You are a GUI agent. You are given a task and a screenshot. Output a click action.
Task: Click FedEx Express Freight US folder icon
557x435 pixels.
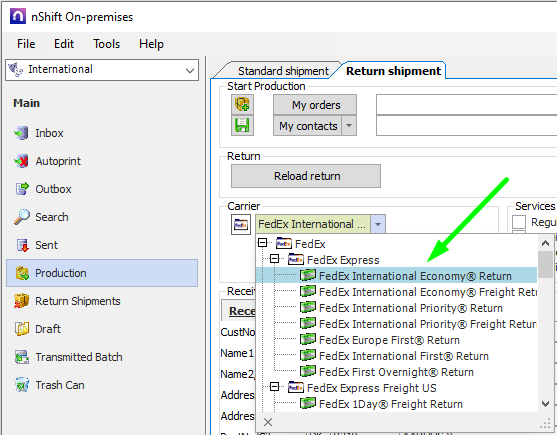click(296, 387)
